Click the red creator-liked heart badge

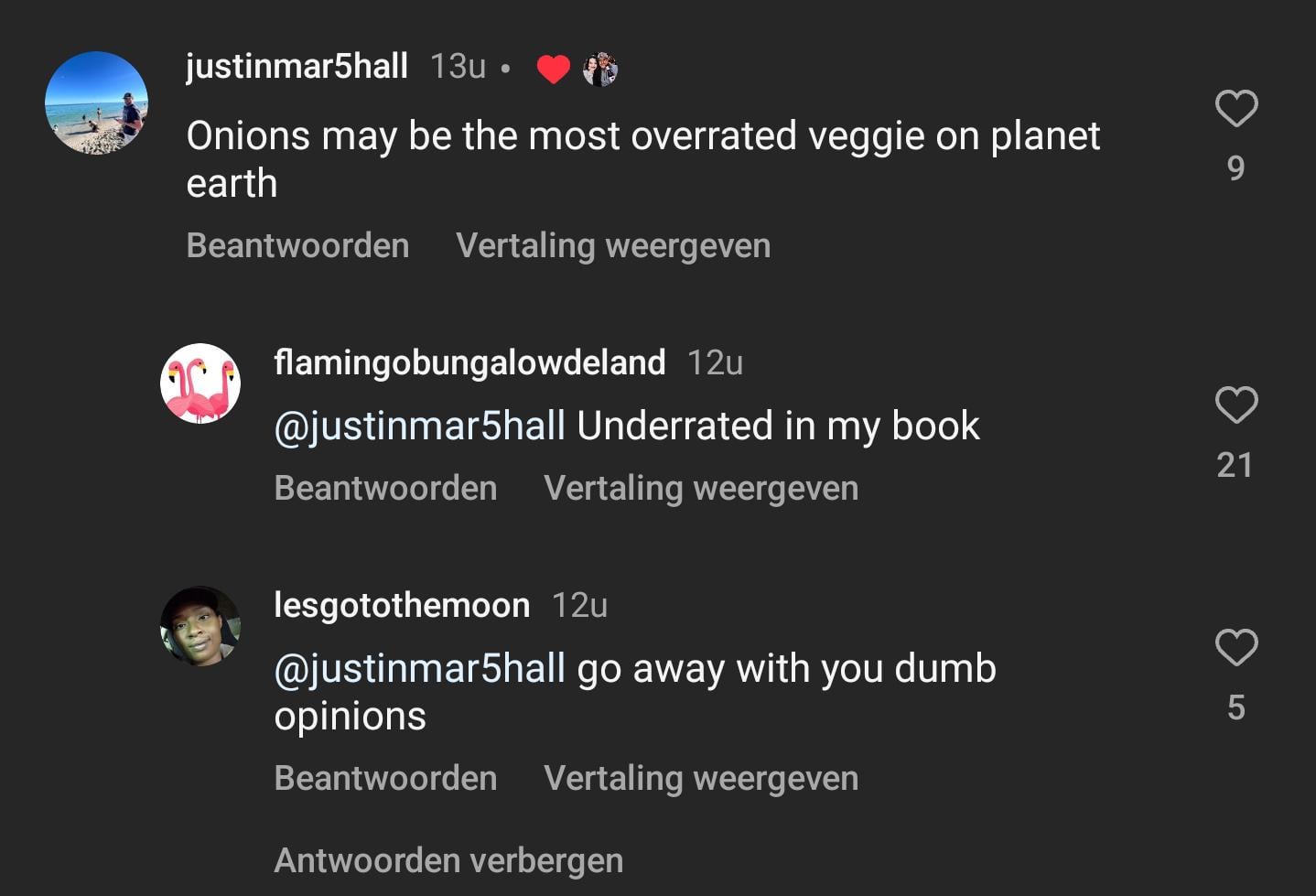(x=553, y=69)
